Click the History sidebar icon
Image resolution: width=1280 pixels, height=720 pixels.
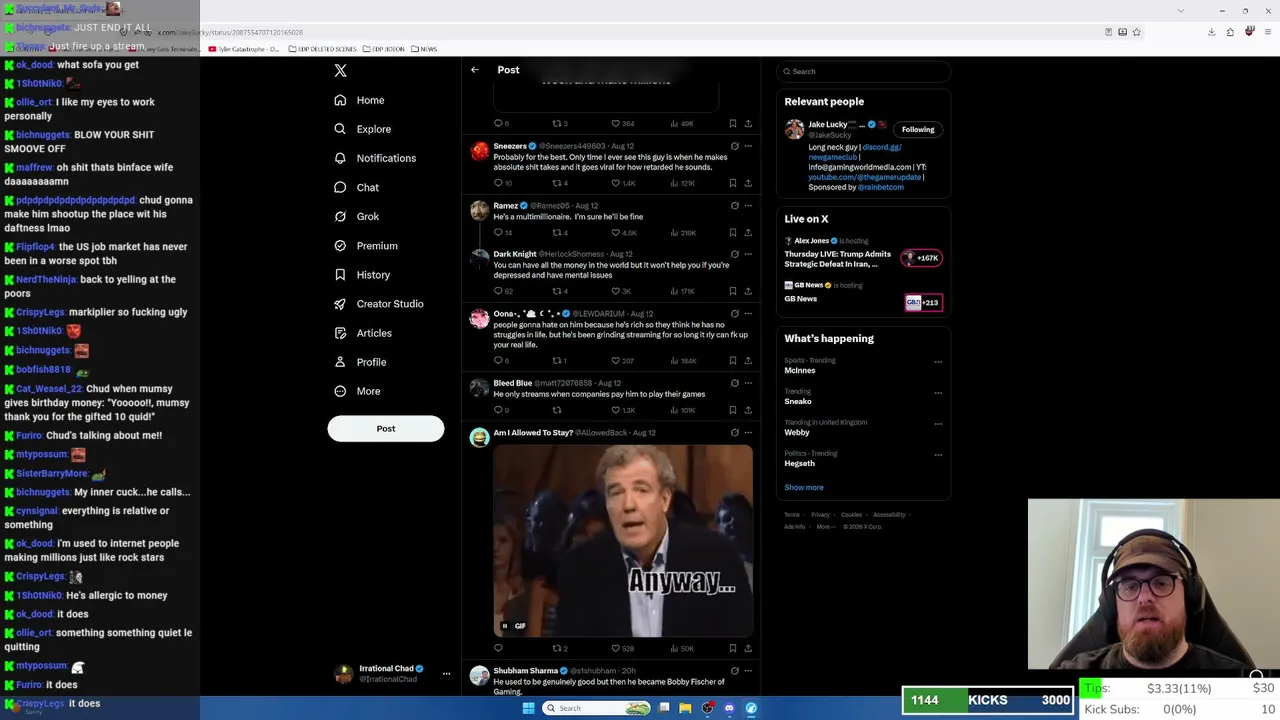tap(340, 275)
